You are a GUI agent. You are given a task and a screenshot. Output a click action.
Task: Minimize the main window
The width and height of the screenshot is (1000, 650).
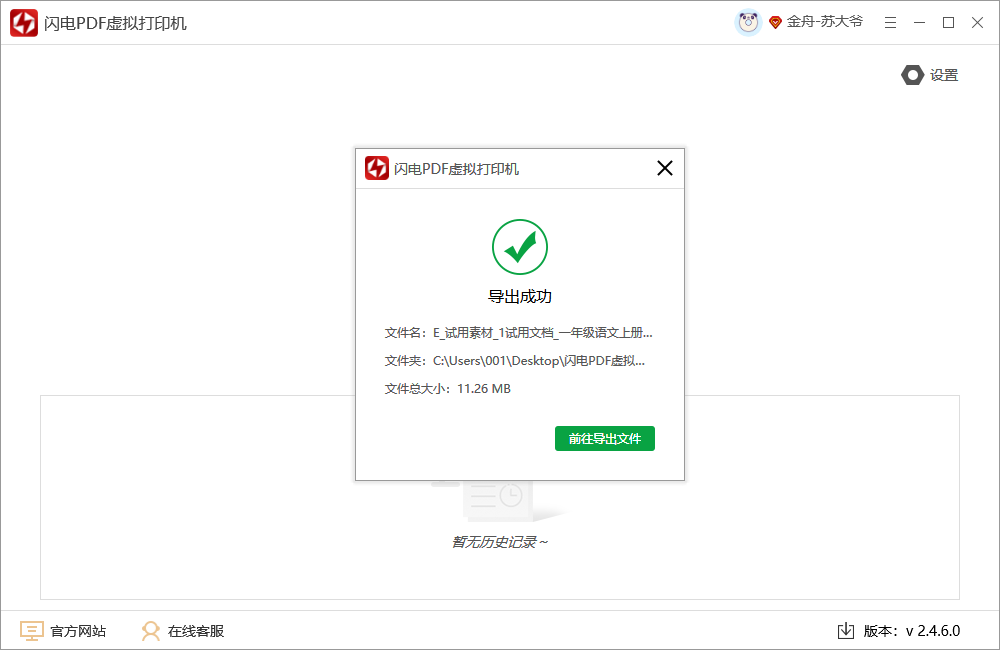click(919, 23)
